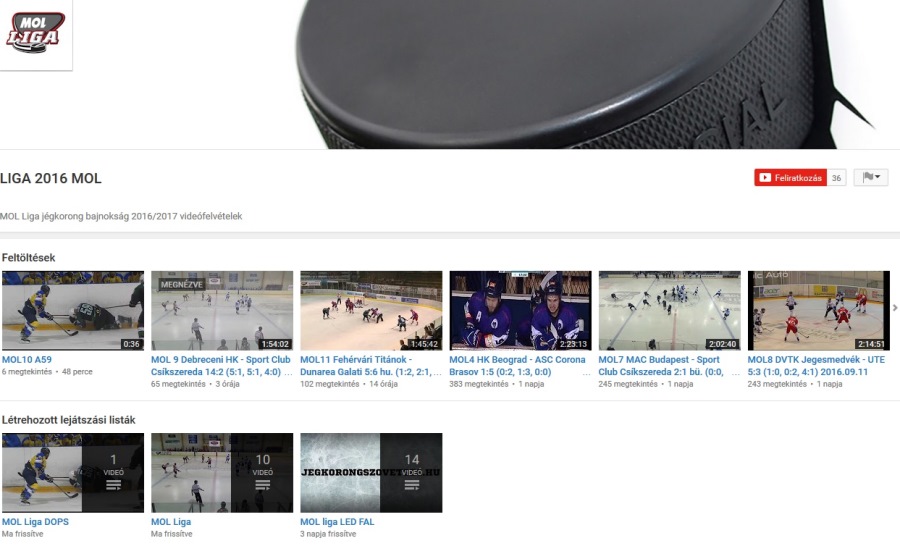
Task: Open the MOL4 HK Beograd video link
Action: coord(517,365)
